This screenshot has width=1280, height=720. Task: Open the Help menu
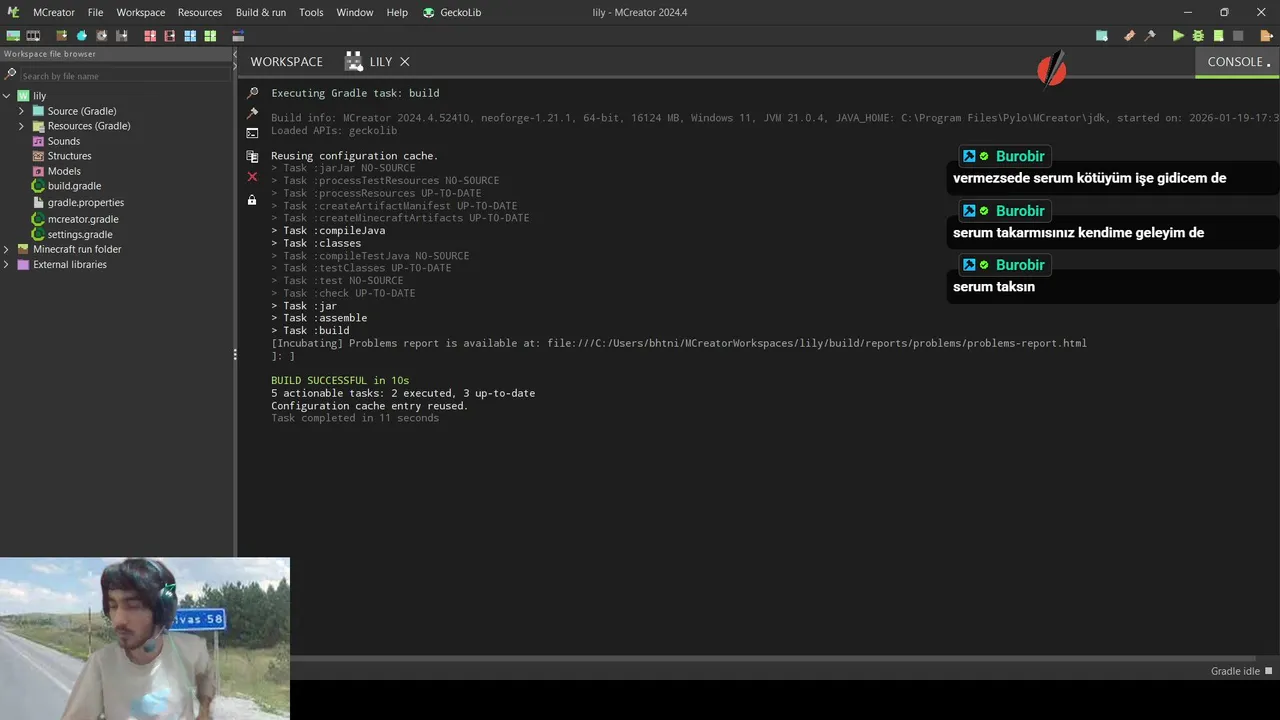397,12
